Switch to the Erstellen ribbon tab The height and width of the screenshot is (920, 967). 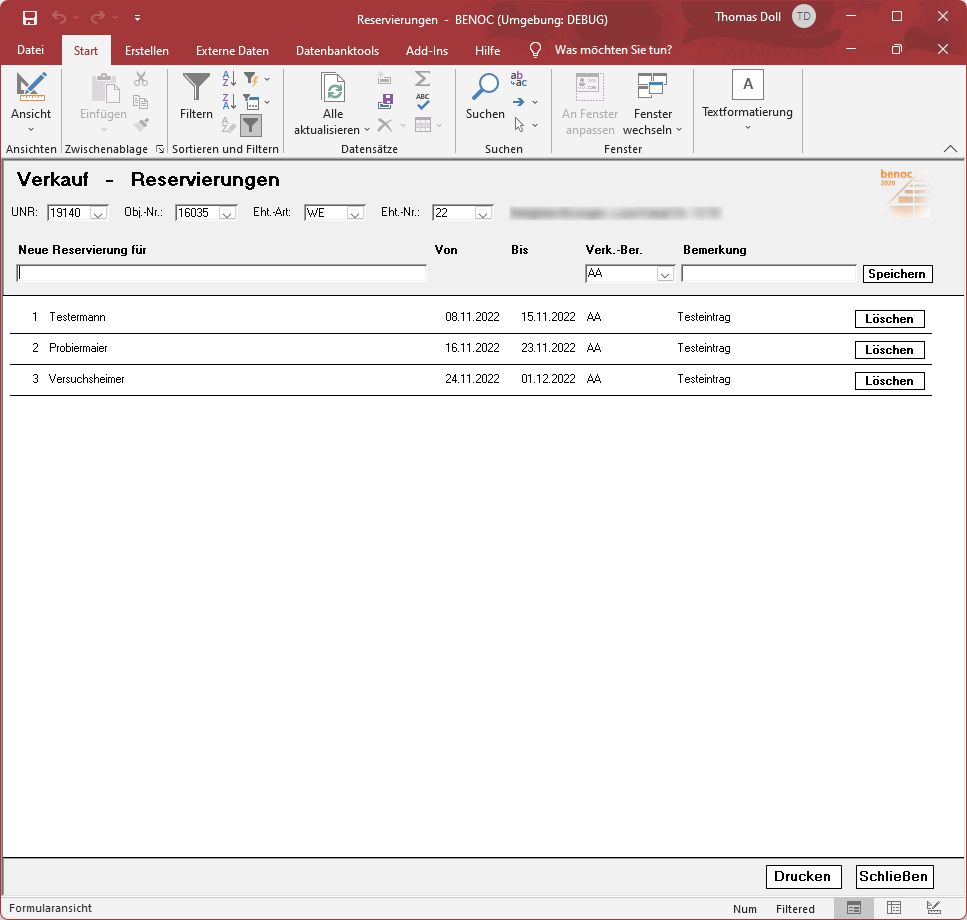click(x=146, y=50)
